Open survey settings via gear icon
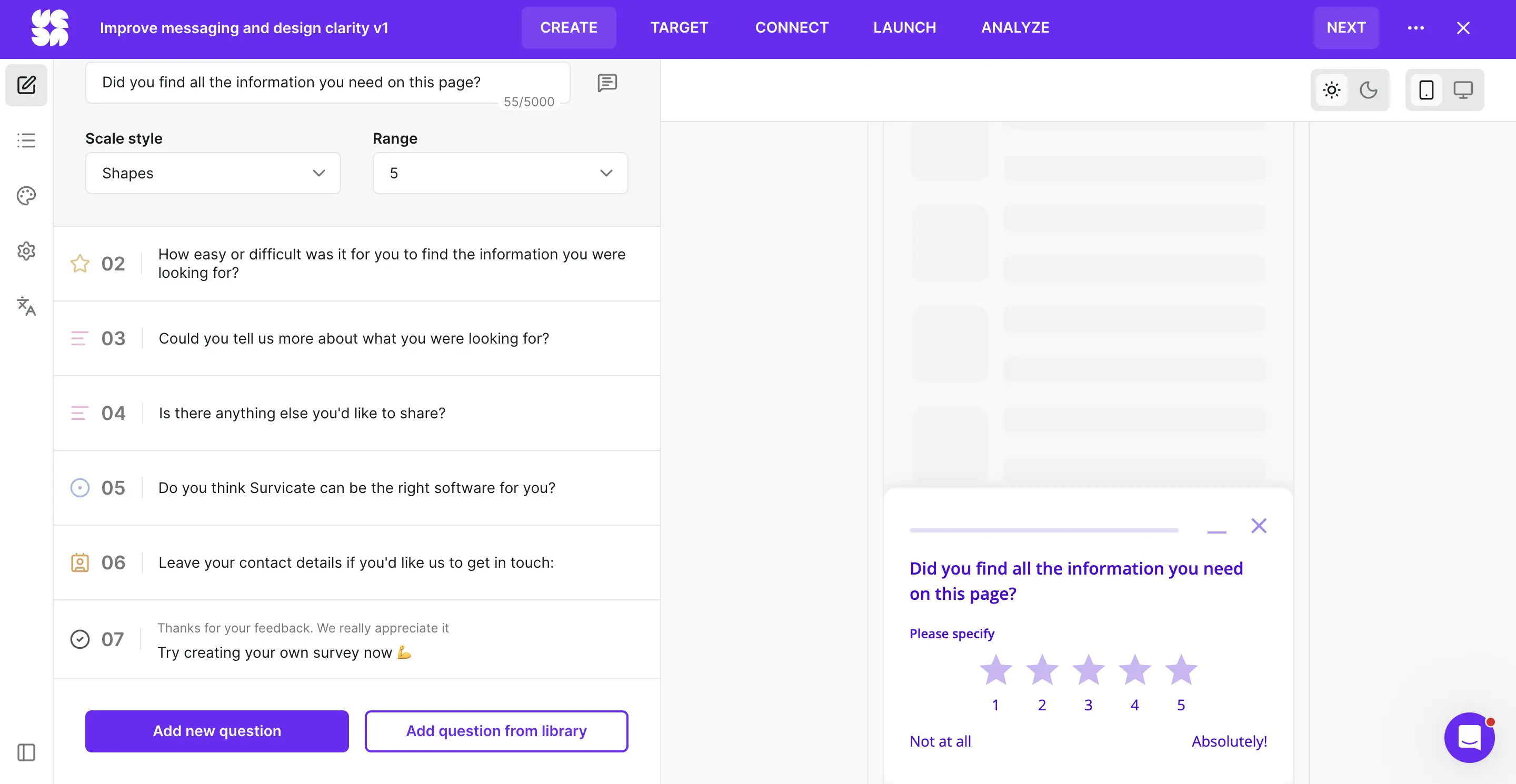 pyautogui.click(x=26, y=250)
